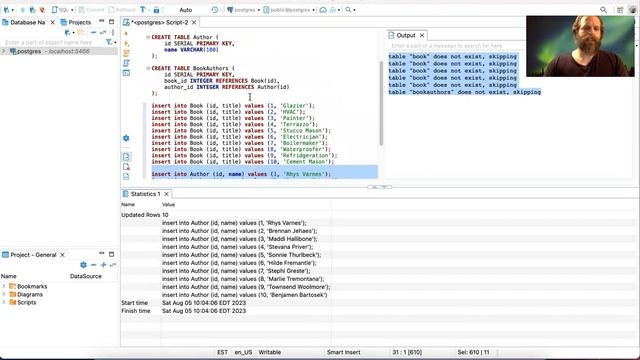Click the bottom-most page icon in editor gutter
640x360 pixels.
point(126,177)
